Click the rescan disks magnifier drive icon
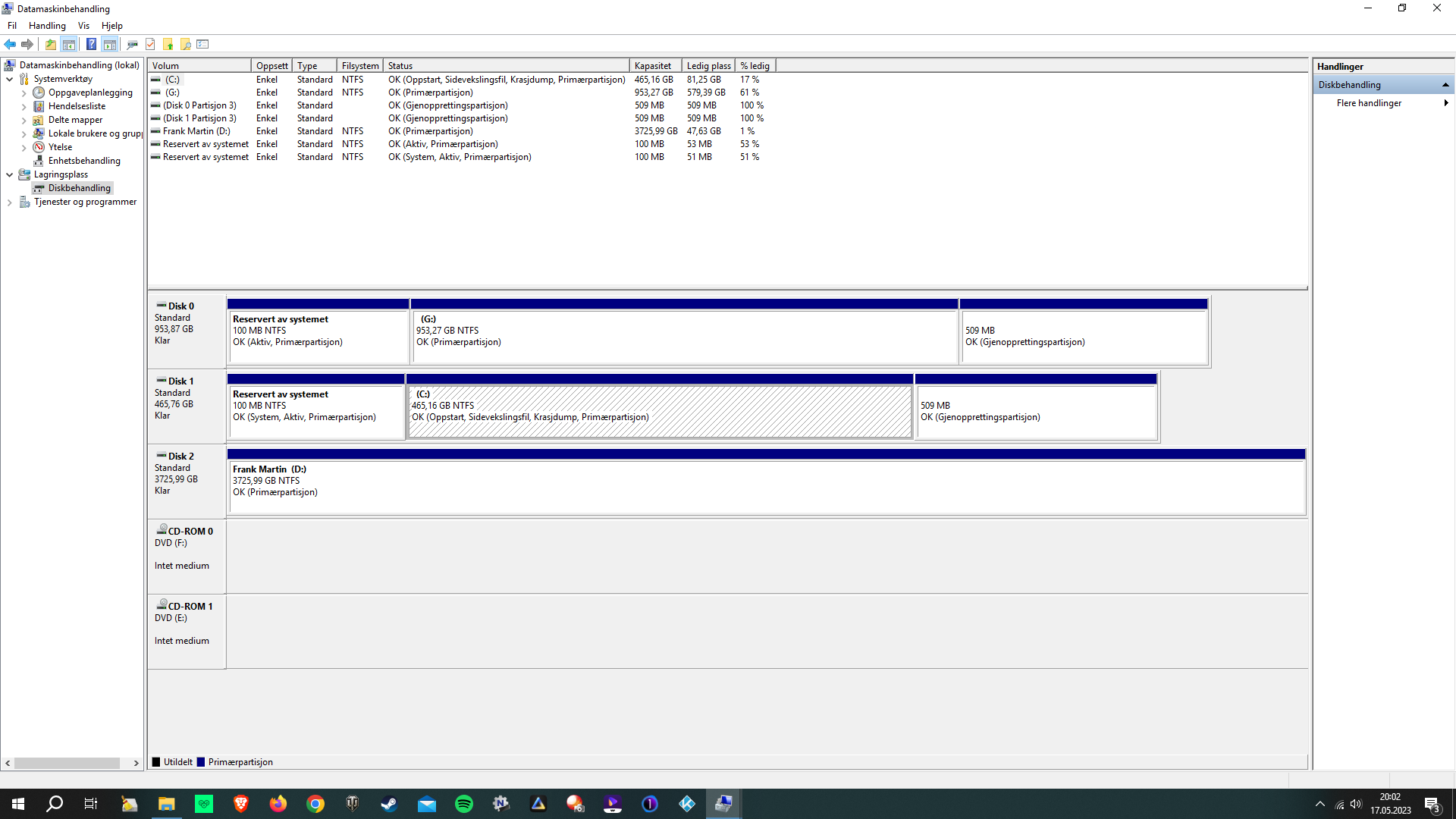Viewport: 1456px width, 819px height. tap(132, 44)
